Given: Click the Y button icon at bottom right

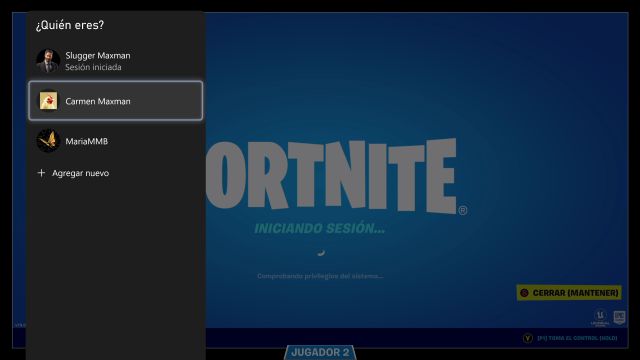Looking at the screenshot, I should tap(528, 338).
